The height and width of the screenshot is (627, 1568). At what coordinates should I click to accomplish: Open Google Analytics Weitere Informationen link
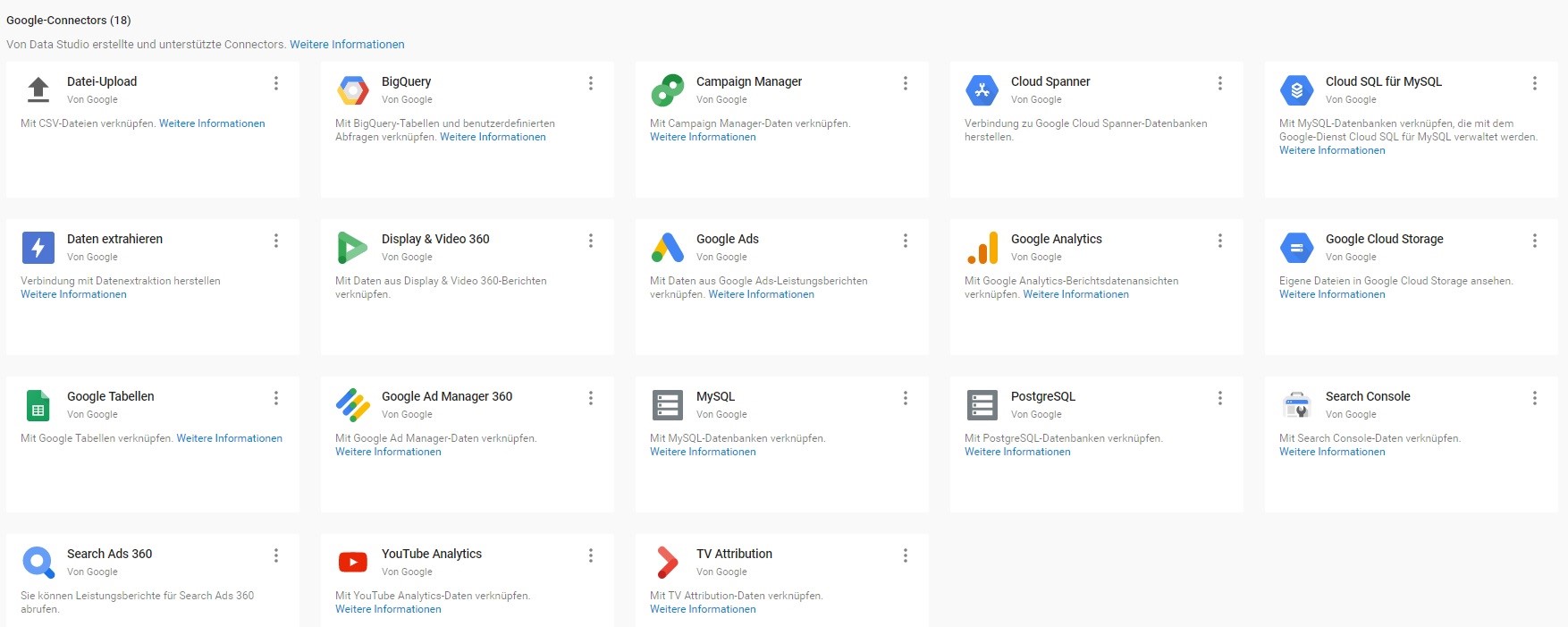point(1076,294)
